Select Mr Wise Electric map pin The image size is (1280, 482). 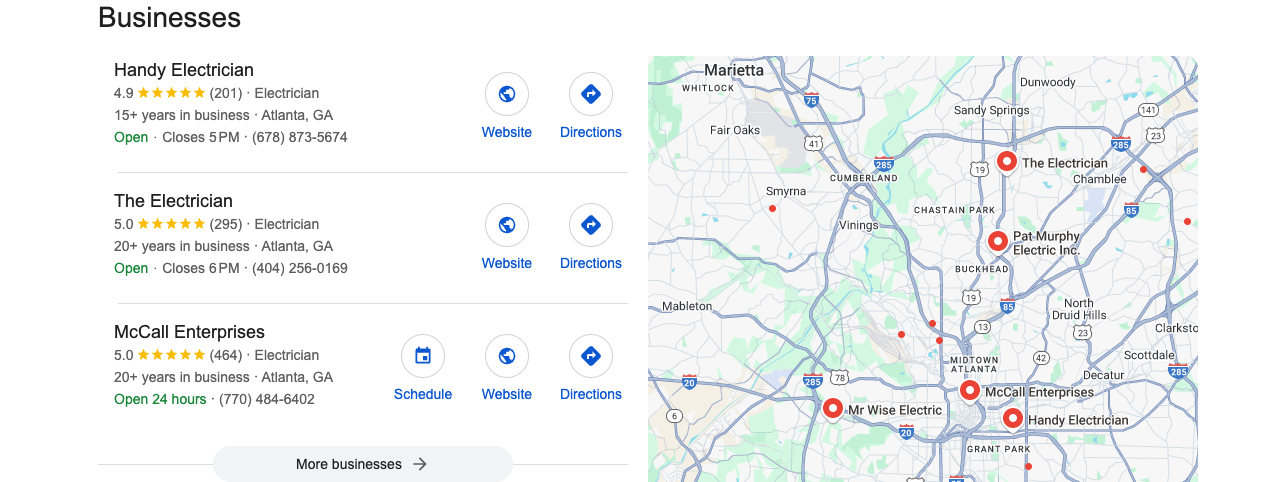(832, 409)
